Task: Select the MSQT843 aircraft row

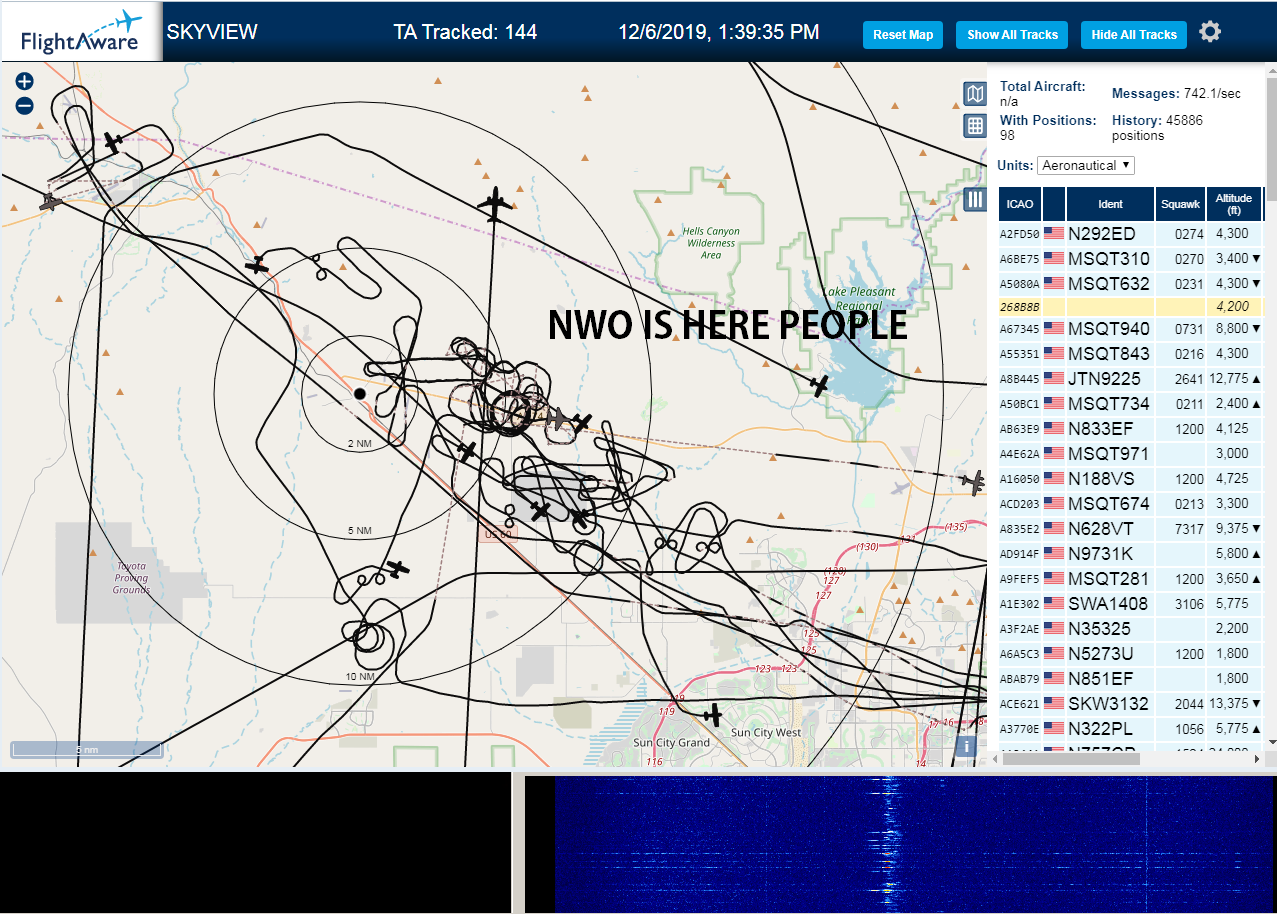Action: [1130, 354]
